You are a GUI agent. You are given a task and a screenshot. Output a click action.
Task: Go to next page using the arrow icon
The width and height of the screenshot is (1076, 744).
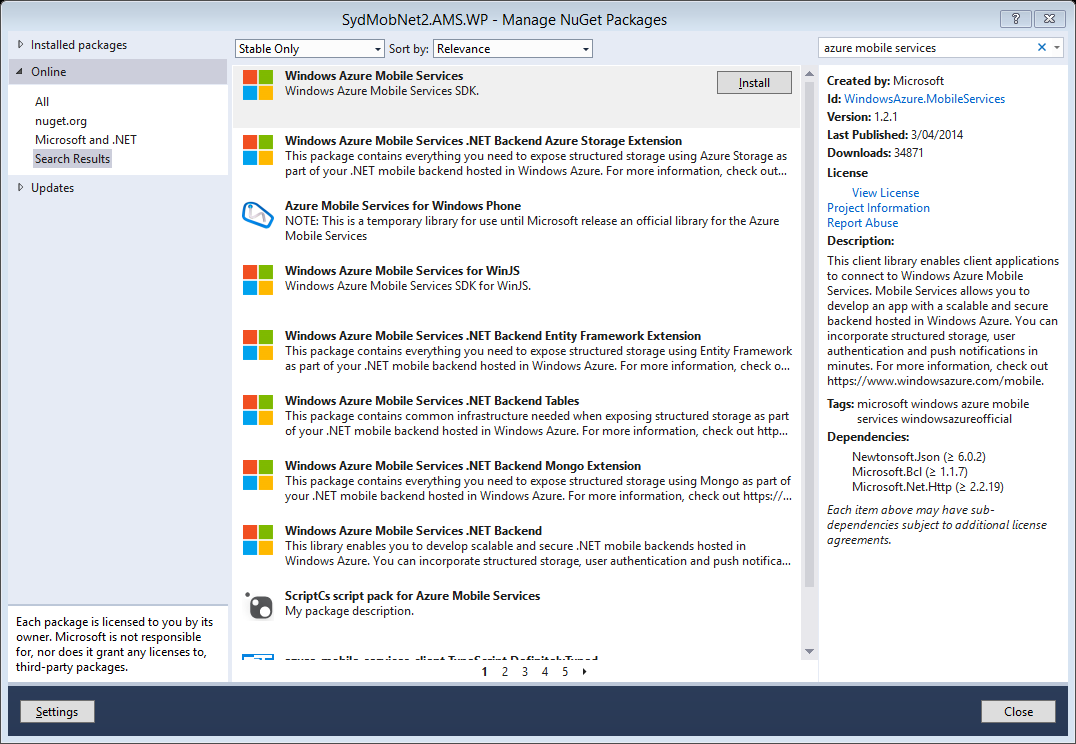click(x=584, y=671)
